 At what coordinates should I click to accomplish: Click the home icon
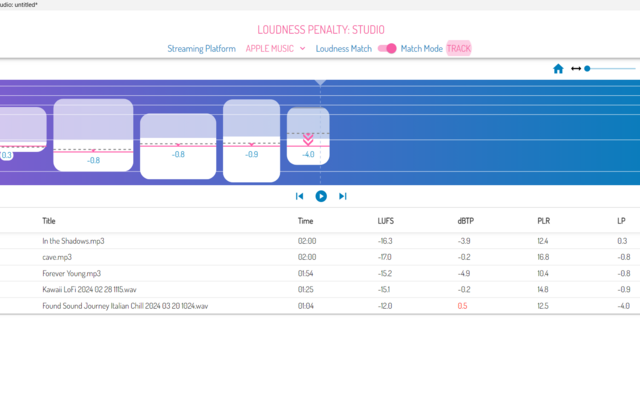coord(558,69)
